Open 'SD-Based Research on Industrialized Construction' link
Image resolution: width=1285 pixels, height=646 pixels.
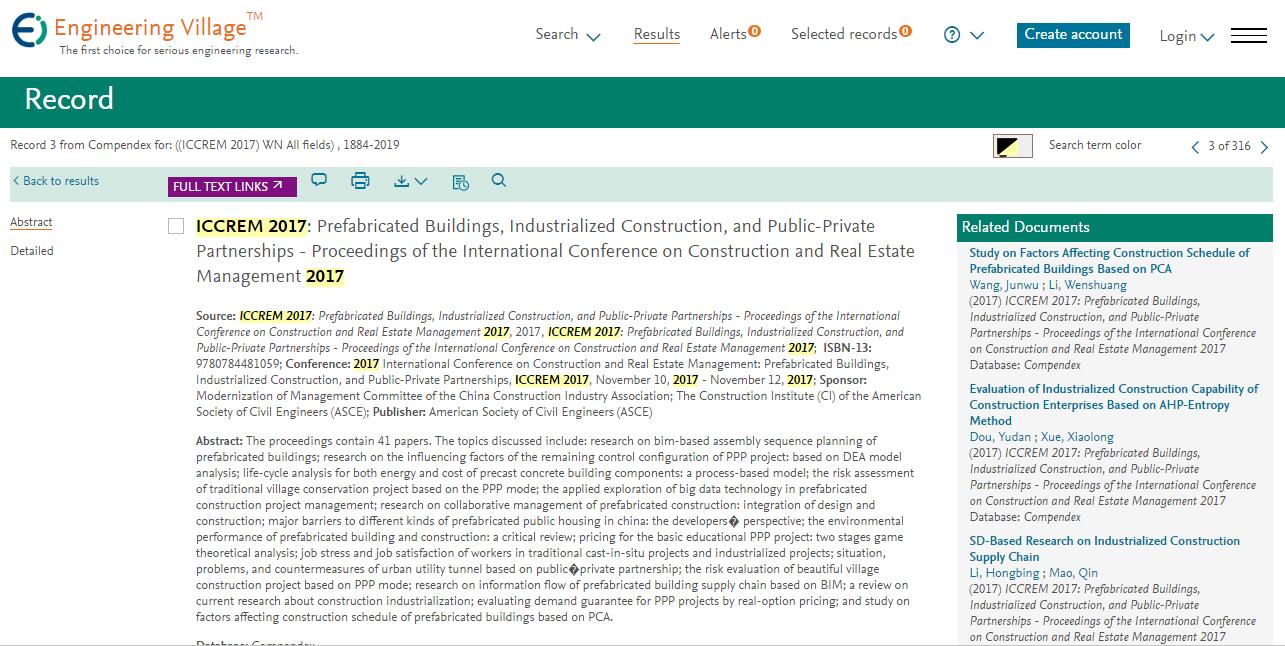point(1104,549)
